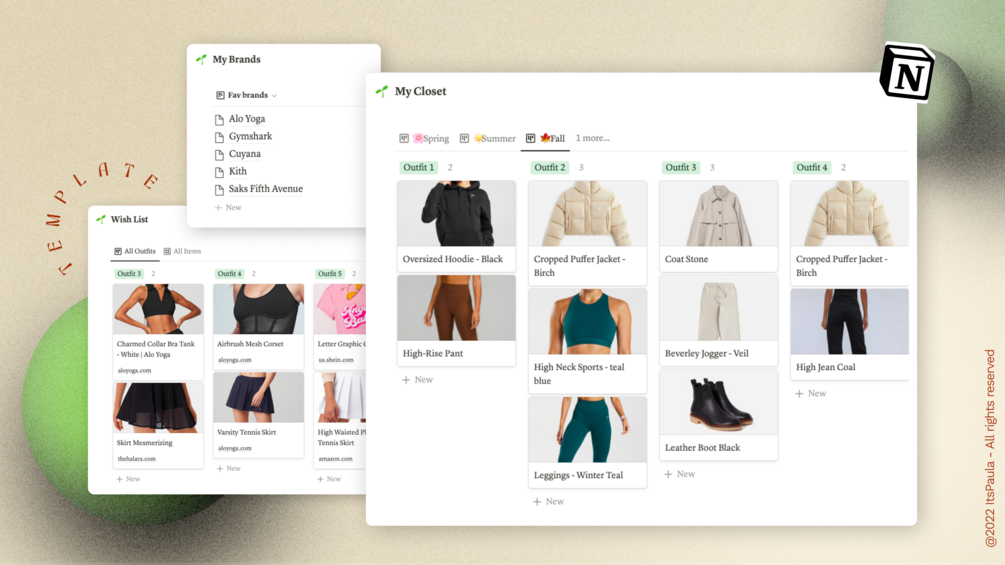Open the Alo Yoga brand page
This screenshot has width=1005, height=565.
coord(247,119)
